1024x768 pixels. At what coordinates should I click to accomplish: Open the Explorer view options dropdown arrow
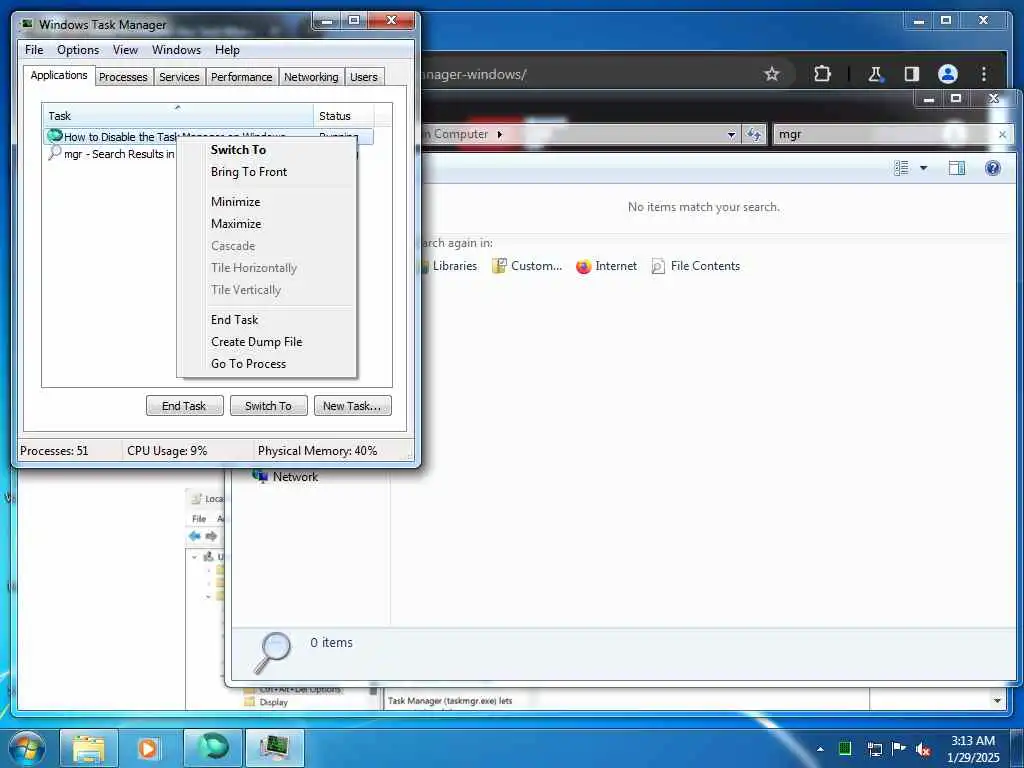click(923, 168)
